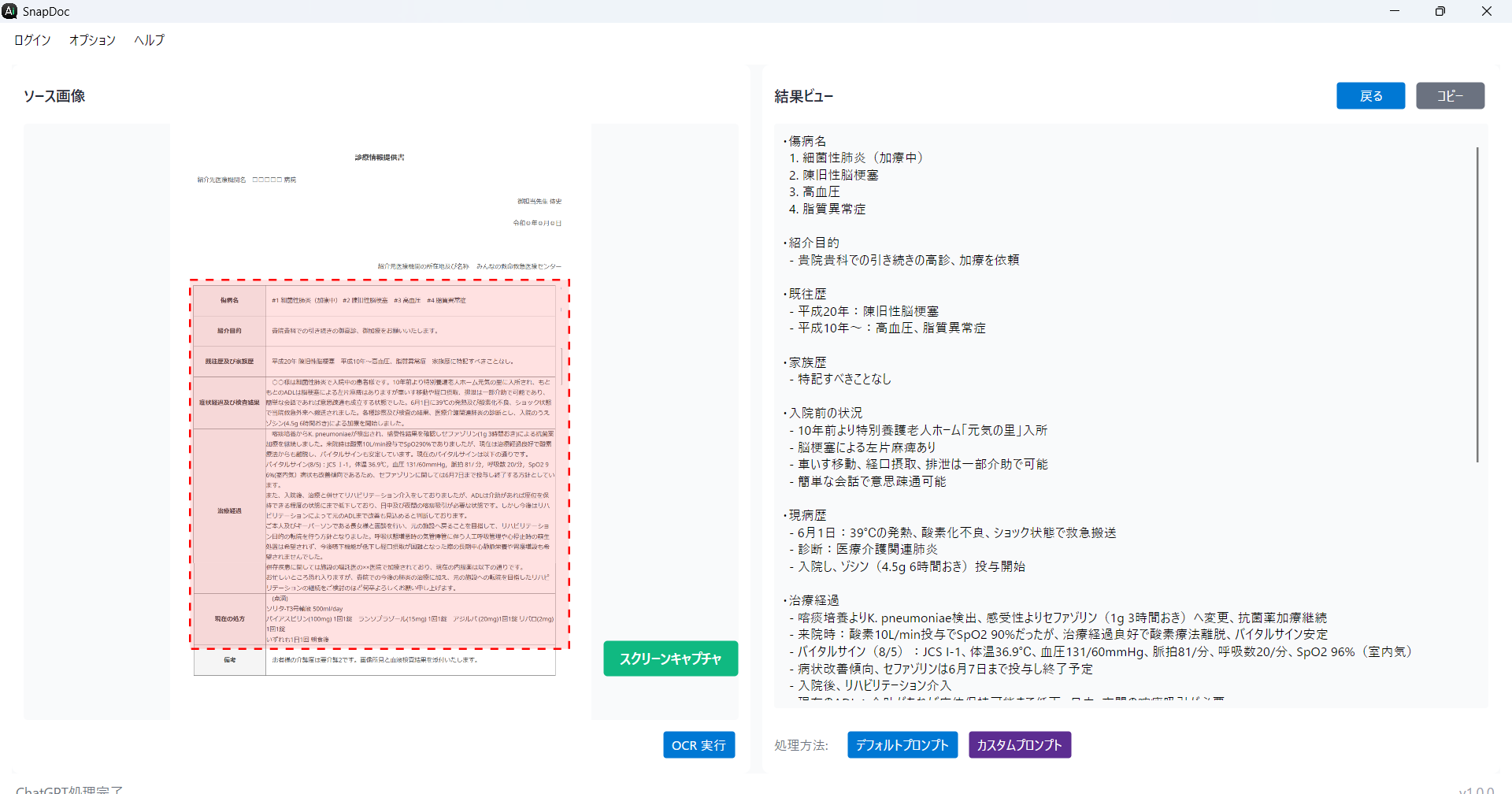This screenshot has height=794, width=1512.
Task: Click the ChatGPT処理完了 status text
Action: coord(69,789)
